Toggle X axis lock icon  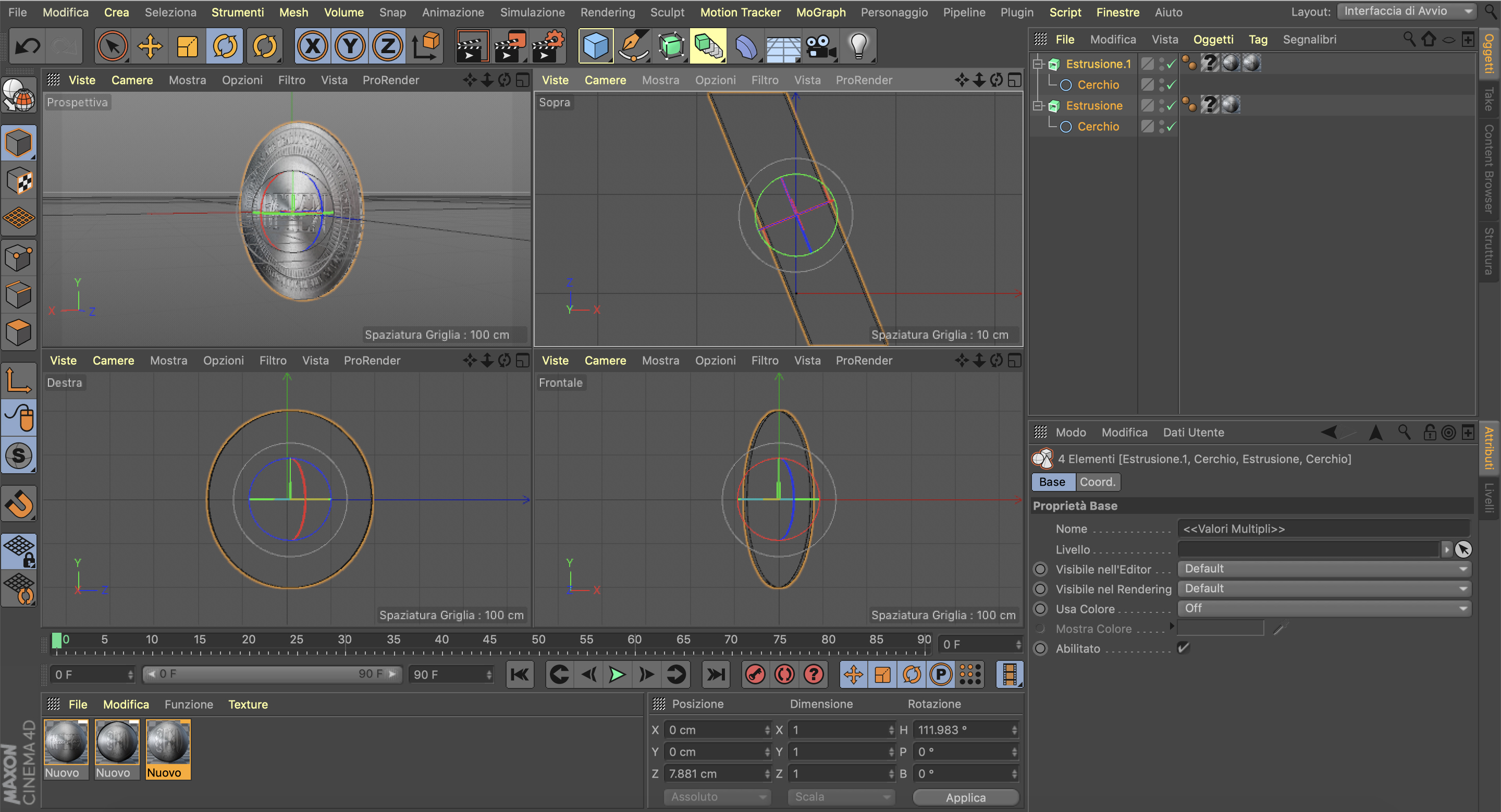pyautogui.click(x=313, y=45)
